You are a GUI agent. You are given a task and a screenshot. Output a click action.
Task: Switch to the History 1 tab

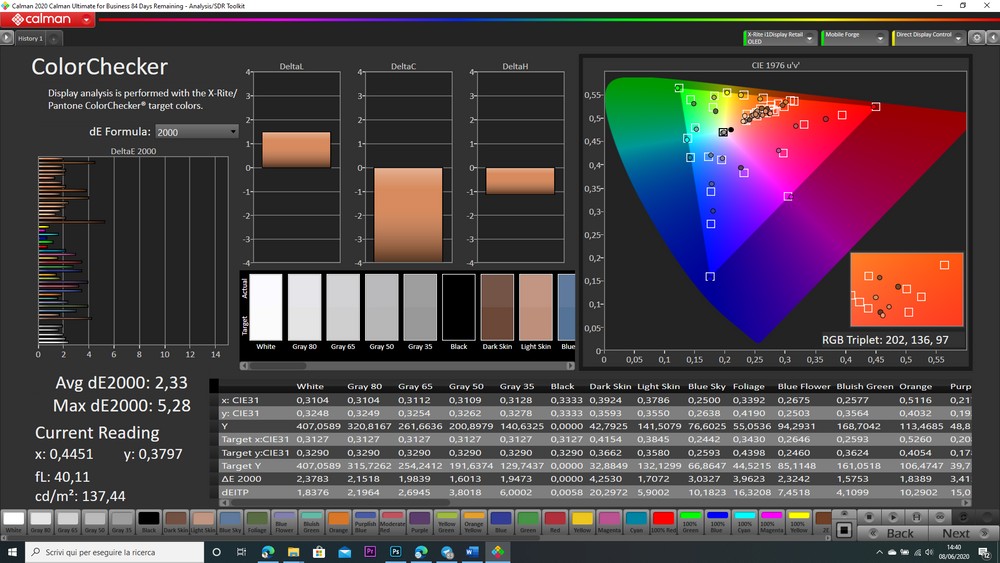tap(30, 39)
